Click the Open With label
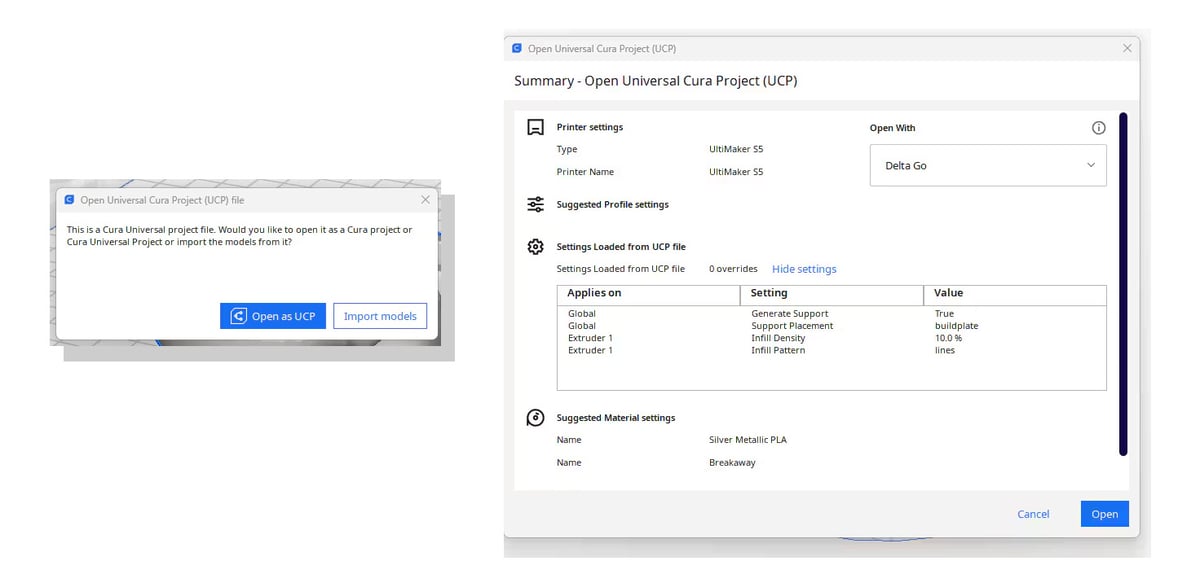The image size is (1200, 583). click(x=892, y=128)
